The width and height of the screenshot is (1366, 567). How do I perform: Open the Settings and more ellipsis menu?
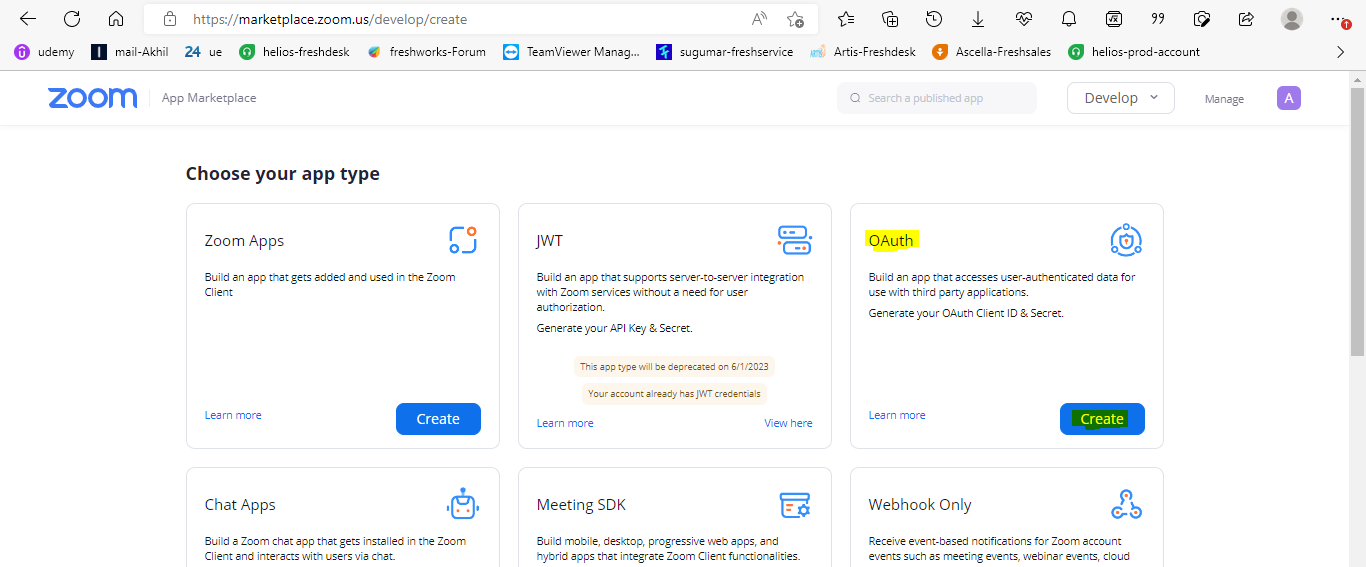coord(1339,19)
